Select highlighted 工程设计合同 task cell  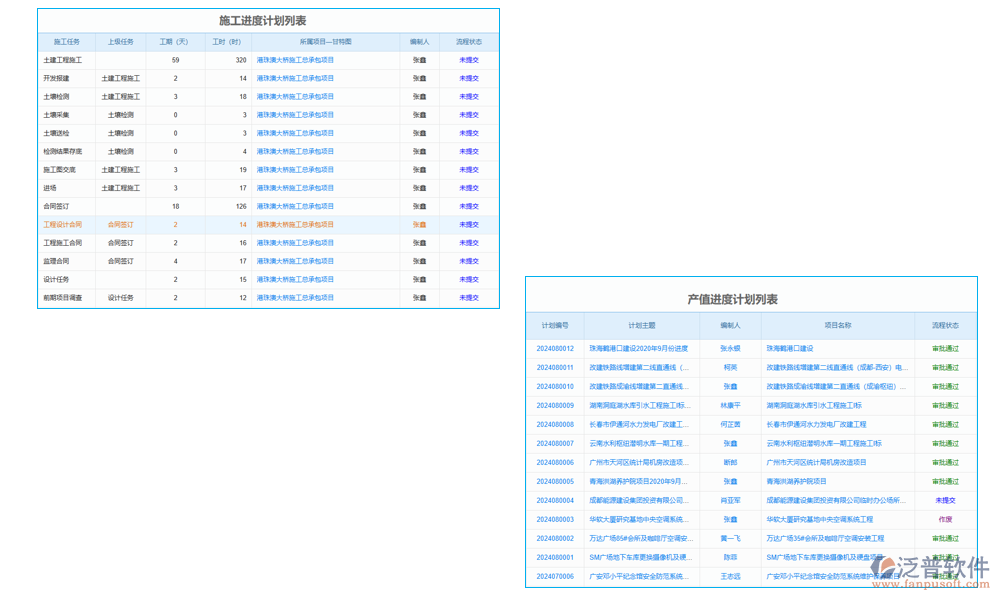click(x=62, y=225)
